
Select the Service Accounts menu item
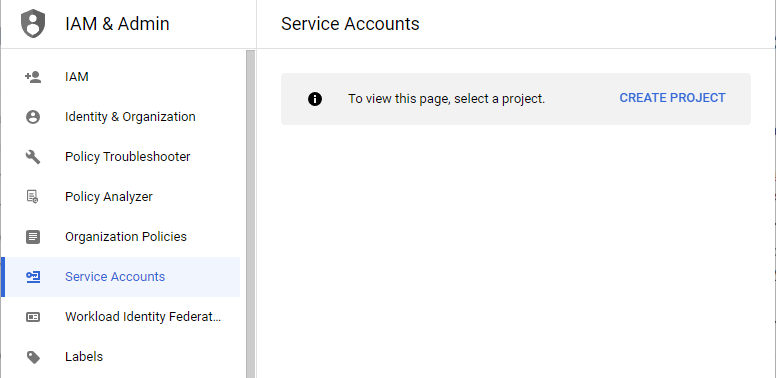[x=121, y=277]
